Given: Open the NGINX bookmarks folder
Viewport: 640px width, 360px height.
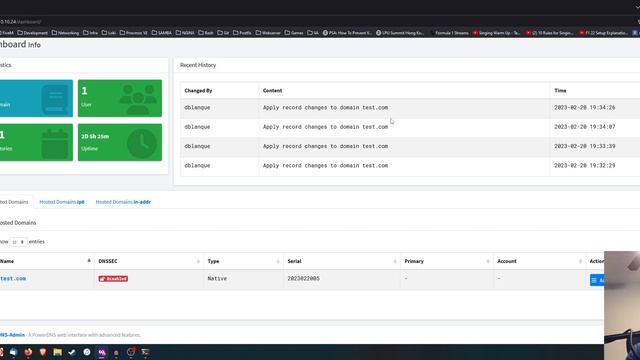Looking at the screenshot, I should [185, 33].
